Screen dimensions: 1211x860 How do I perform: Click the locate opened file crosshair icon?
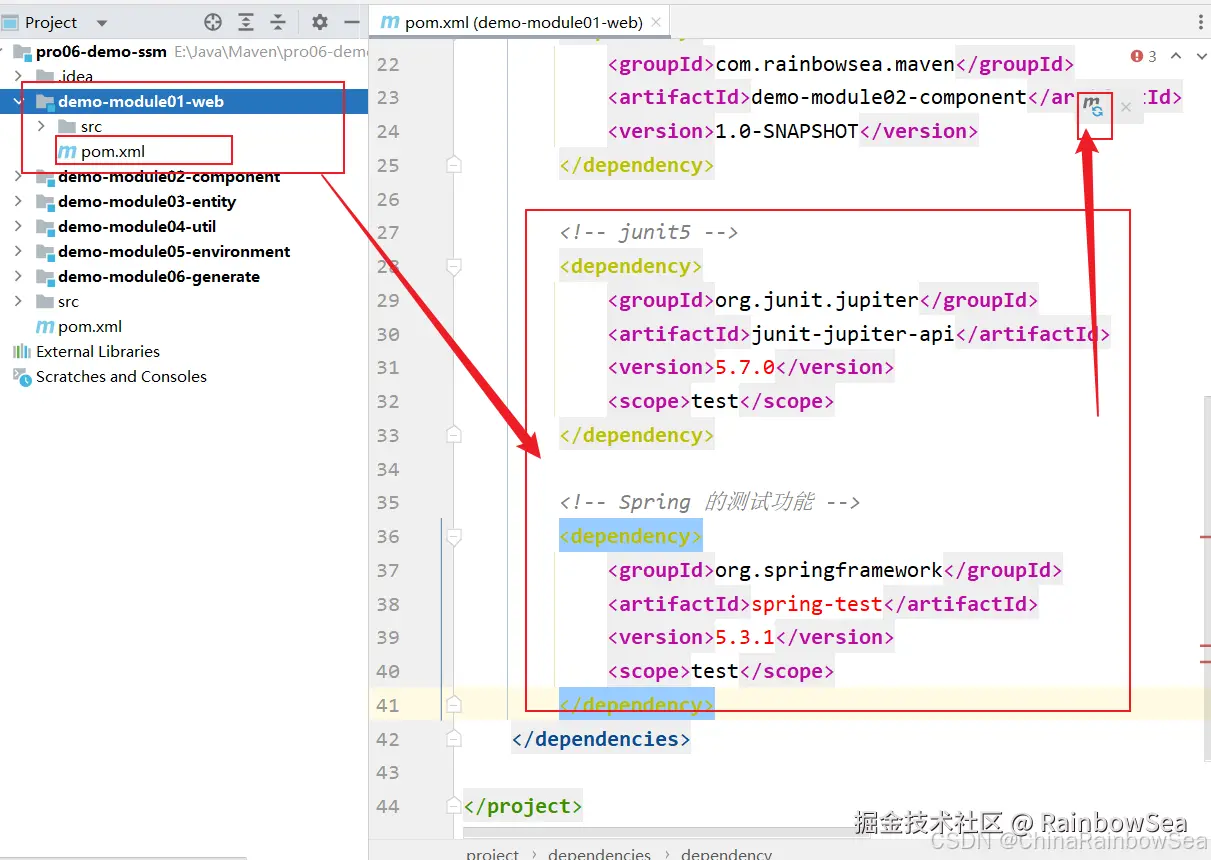point(213,22)
